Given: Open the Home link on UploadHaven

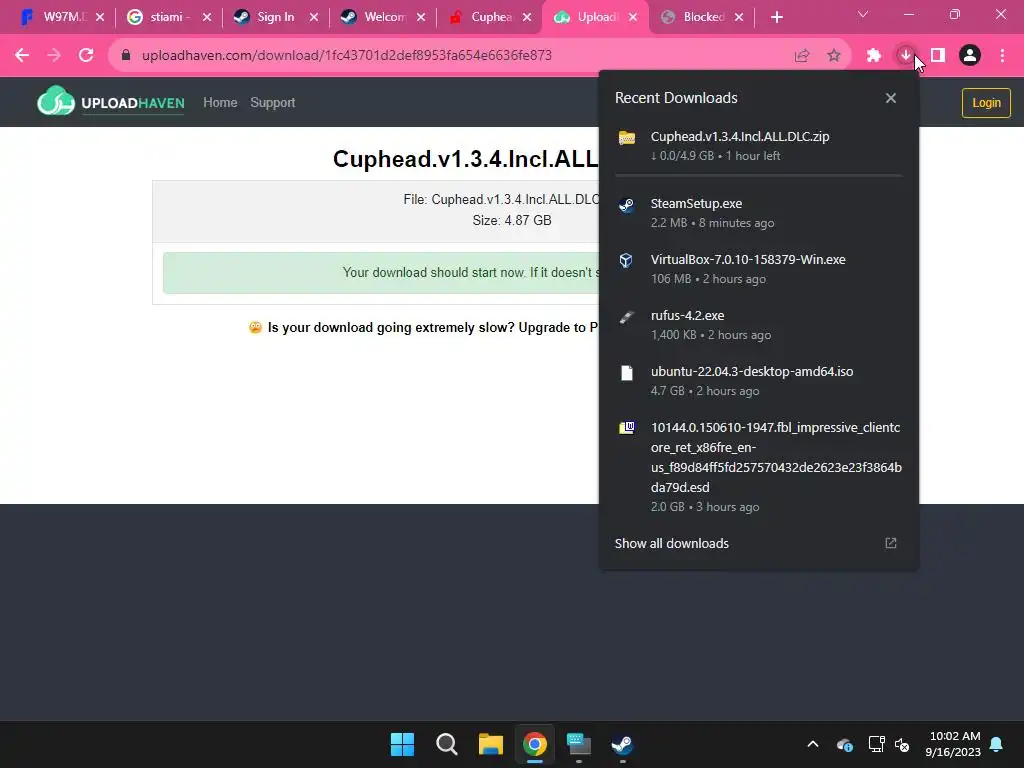Looking at the screenshot, I should (220, 103).
